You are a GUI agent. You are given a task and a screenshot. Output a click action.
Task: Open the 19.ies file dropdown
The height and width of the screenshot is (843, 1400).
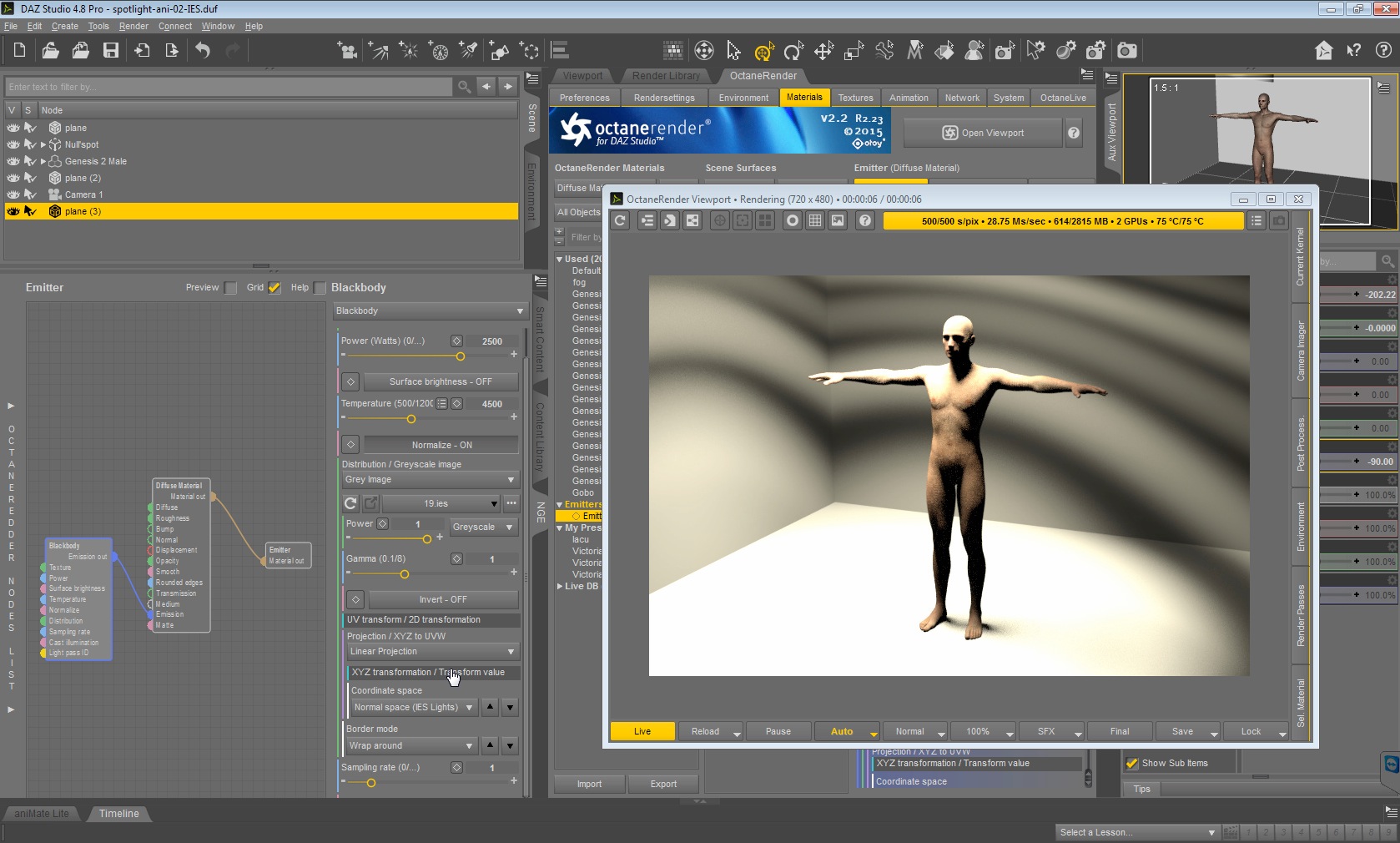(x=441, y=503)
